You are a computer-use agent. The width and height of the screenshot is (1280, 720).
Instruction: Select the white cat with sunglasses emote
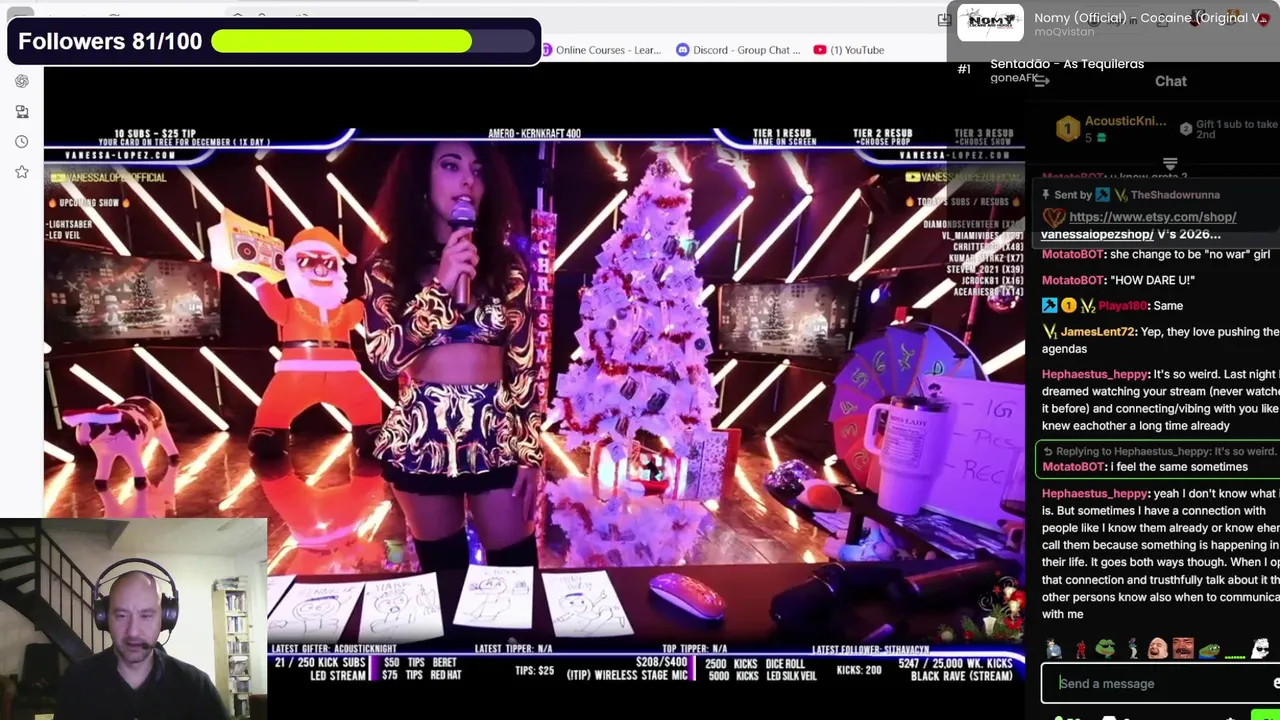(1261, 649)
